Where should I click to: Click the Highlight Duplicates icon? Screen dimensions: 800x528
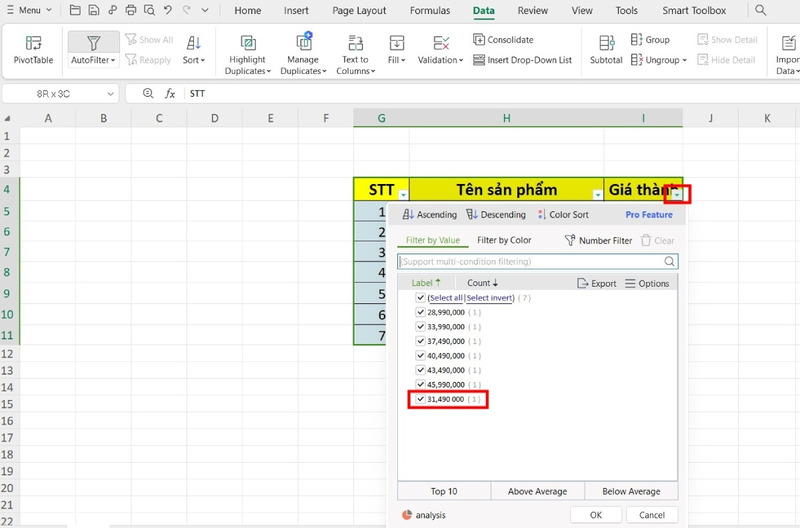tap(247, 43)
